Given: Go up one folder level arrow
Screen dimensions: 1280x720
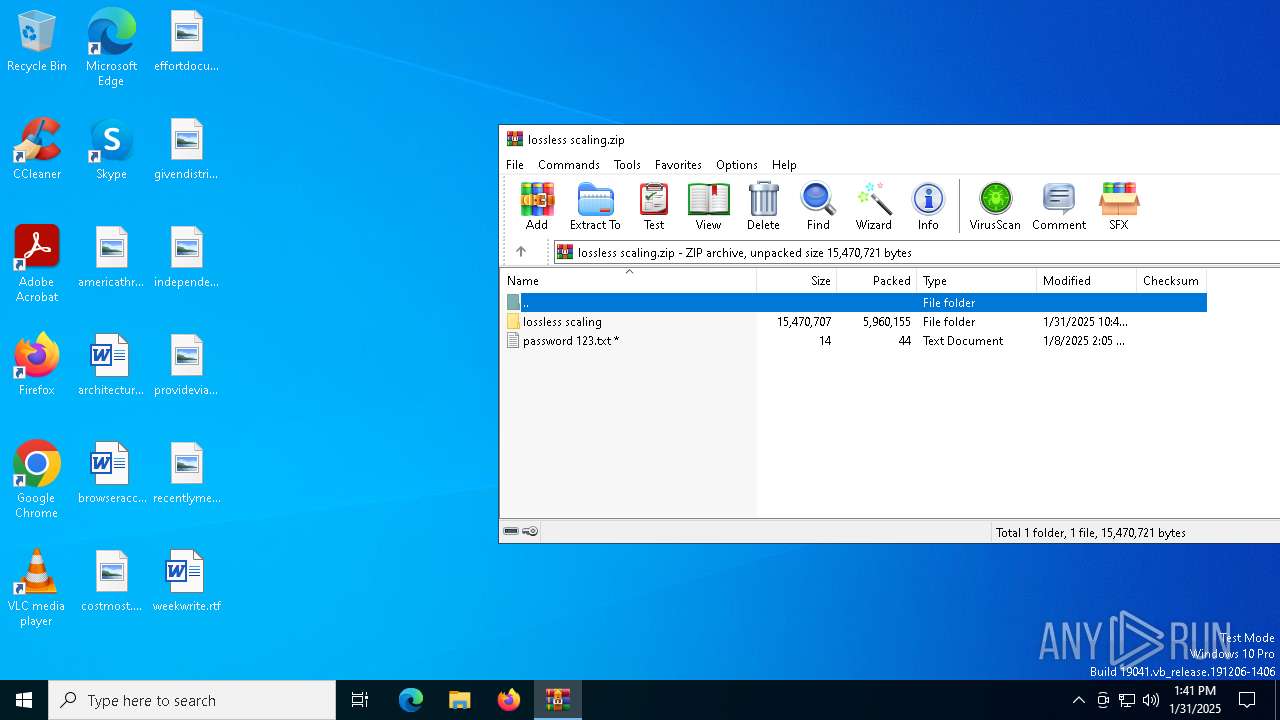Looking at the screenshot, I should pos(520,252).
